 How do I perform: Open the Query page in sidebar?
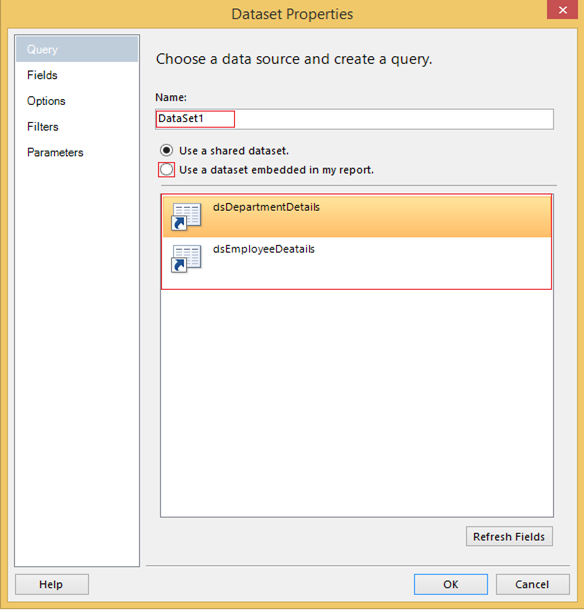pyautogui.click(x=77, y=49)
